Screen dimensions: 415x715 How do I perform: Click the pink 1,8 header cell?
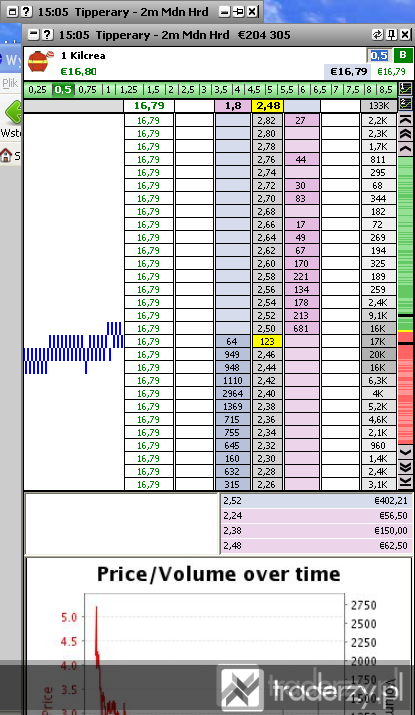(x=233, y=106)
